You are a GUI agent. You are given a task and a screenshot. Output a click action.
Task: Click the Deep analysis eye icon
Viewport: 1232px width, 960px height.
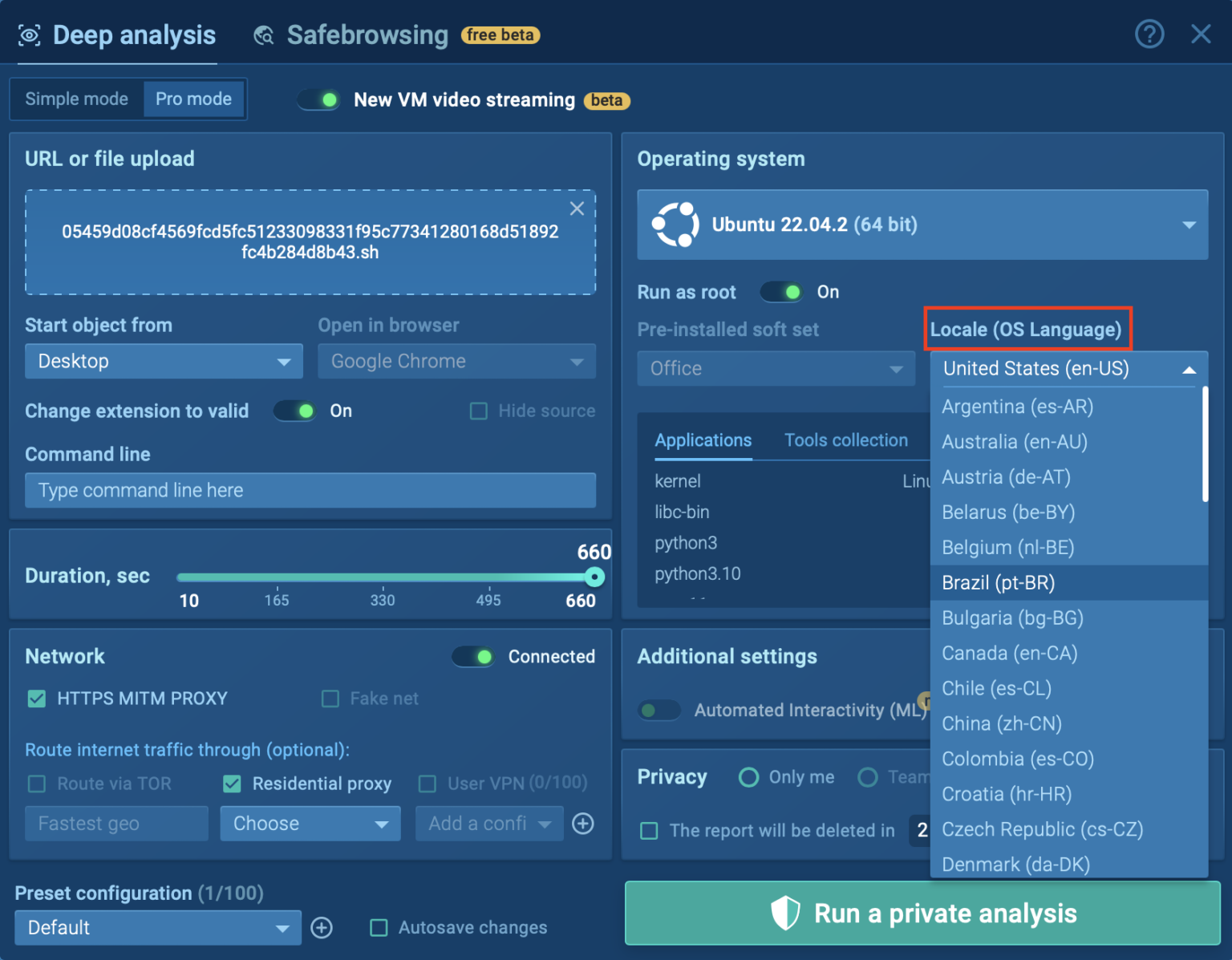[x=30, y=35]
